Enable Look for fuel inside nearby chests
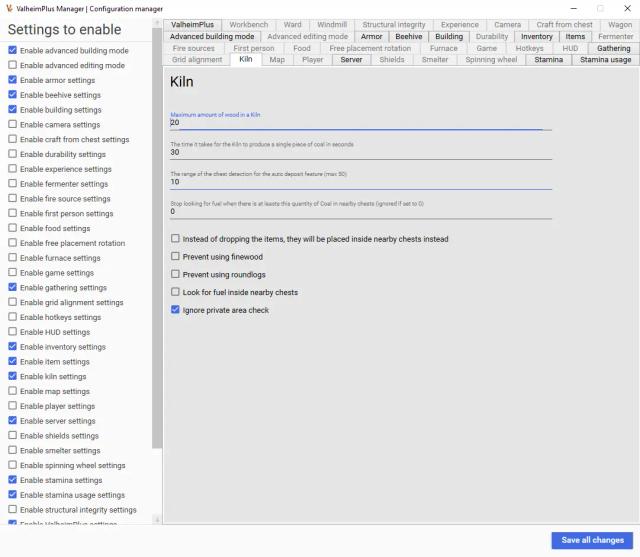Viewport: 640px width, 557px height. click(175, 292)
